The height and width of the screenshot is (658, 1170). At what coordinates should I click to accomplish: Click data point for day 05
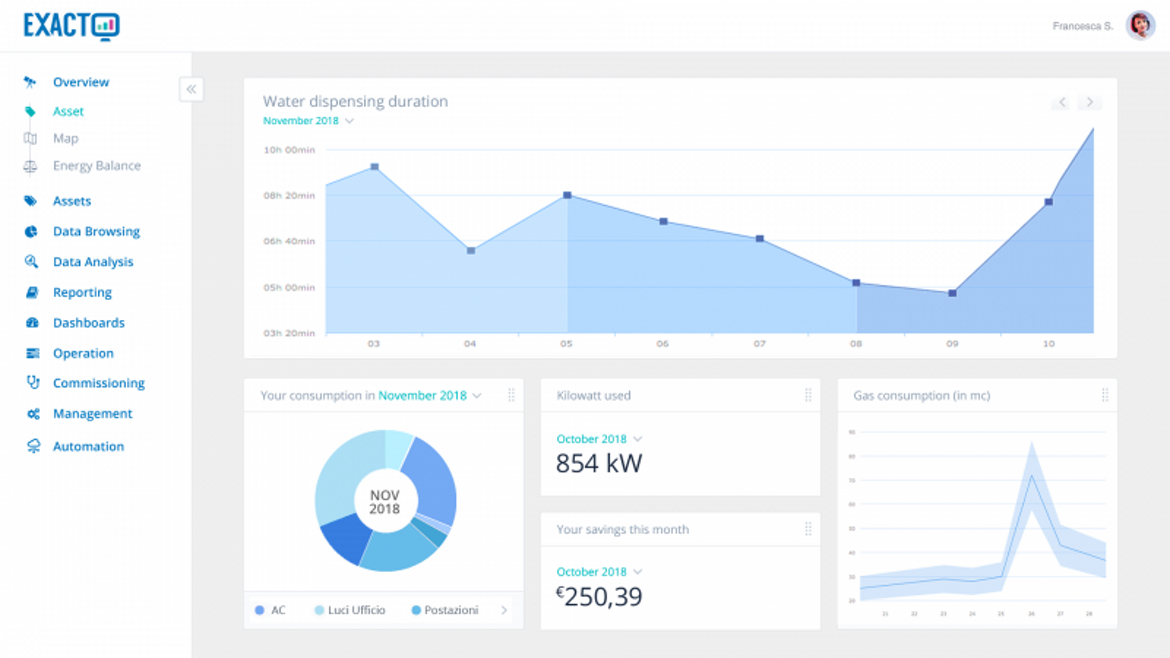click(567, 195)
